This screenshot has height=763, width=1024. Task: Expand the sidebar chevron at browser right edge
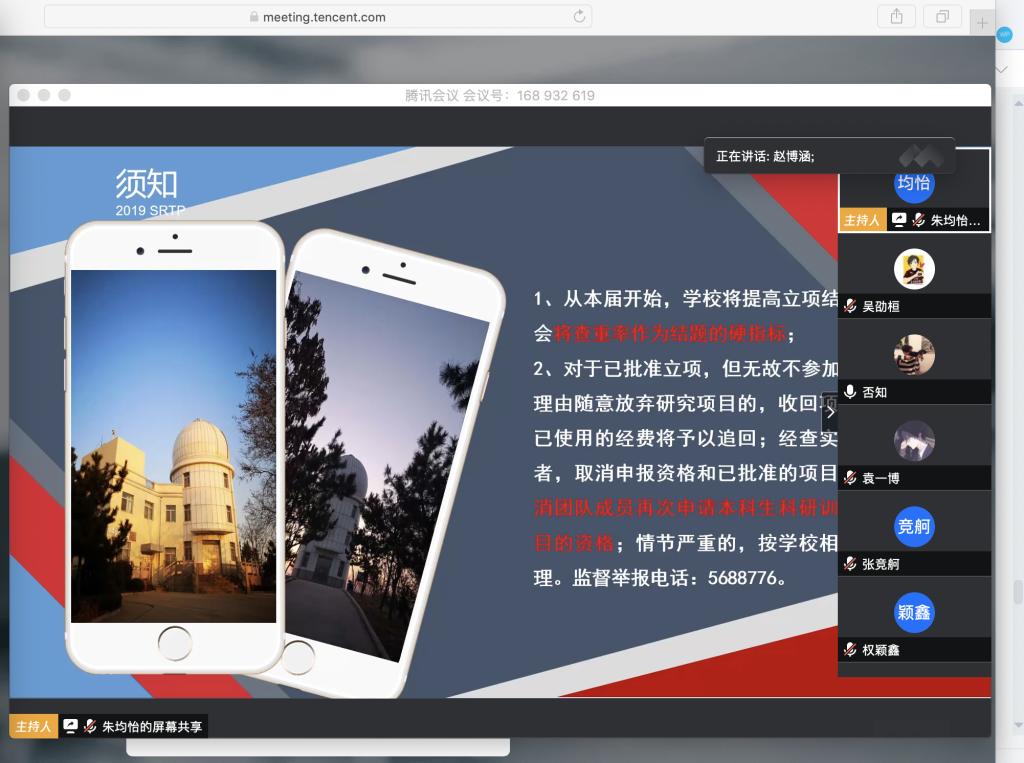1004,70
